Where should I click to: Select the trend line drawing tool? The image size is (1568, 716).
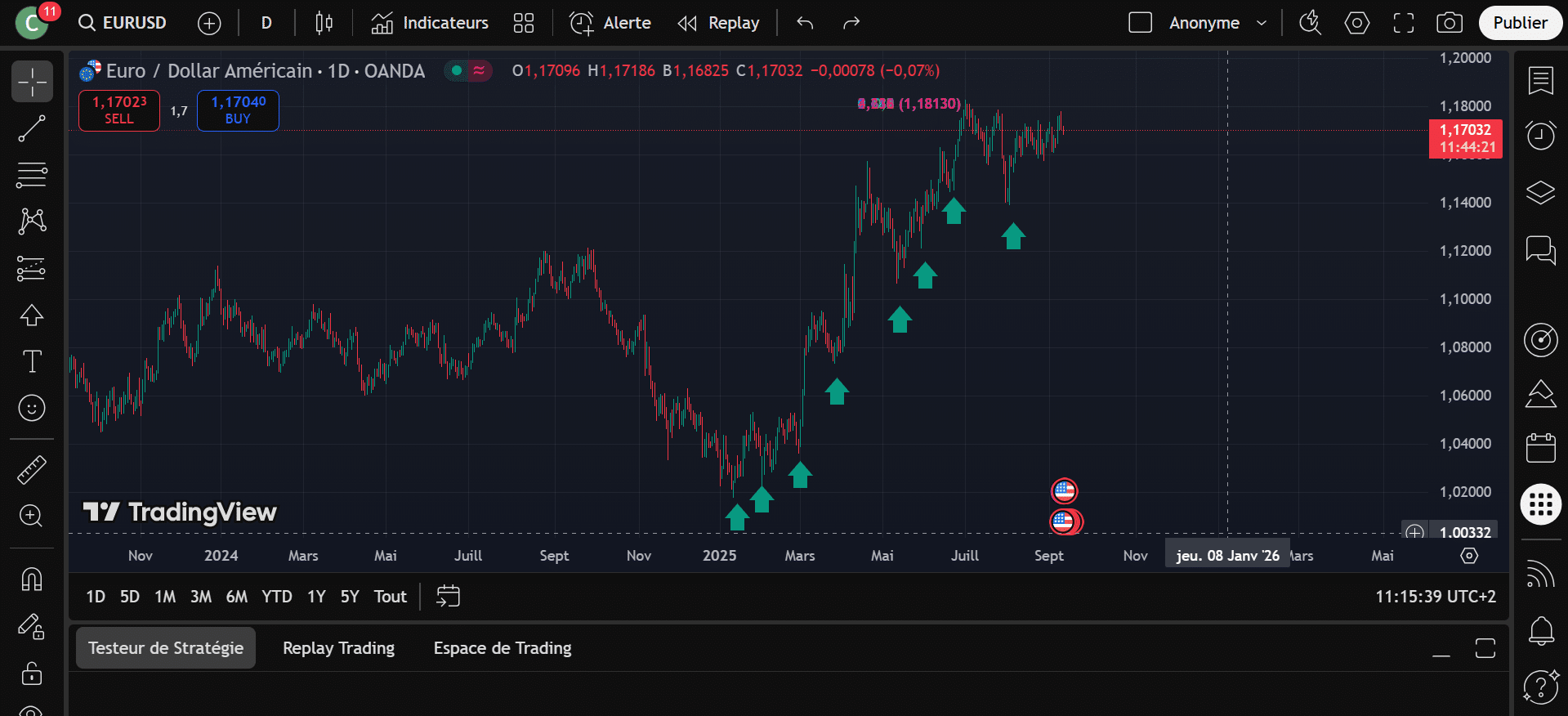coord(32,128)
